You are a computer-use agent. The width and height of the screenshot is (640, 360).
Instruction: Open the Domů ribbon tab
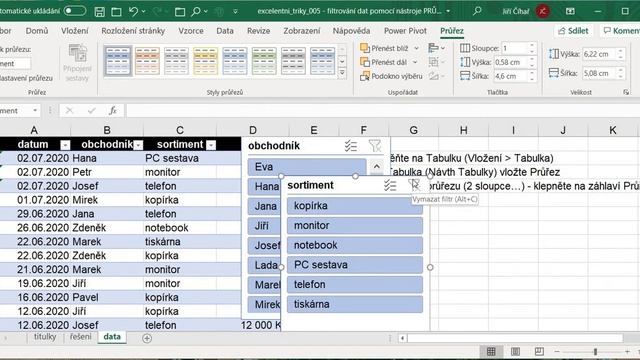(37, 31)
